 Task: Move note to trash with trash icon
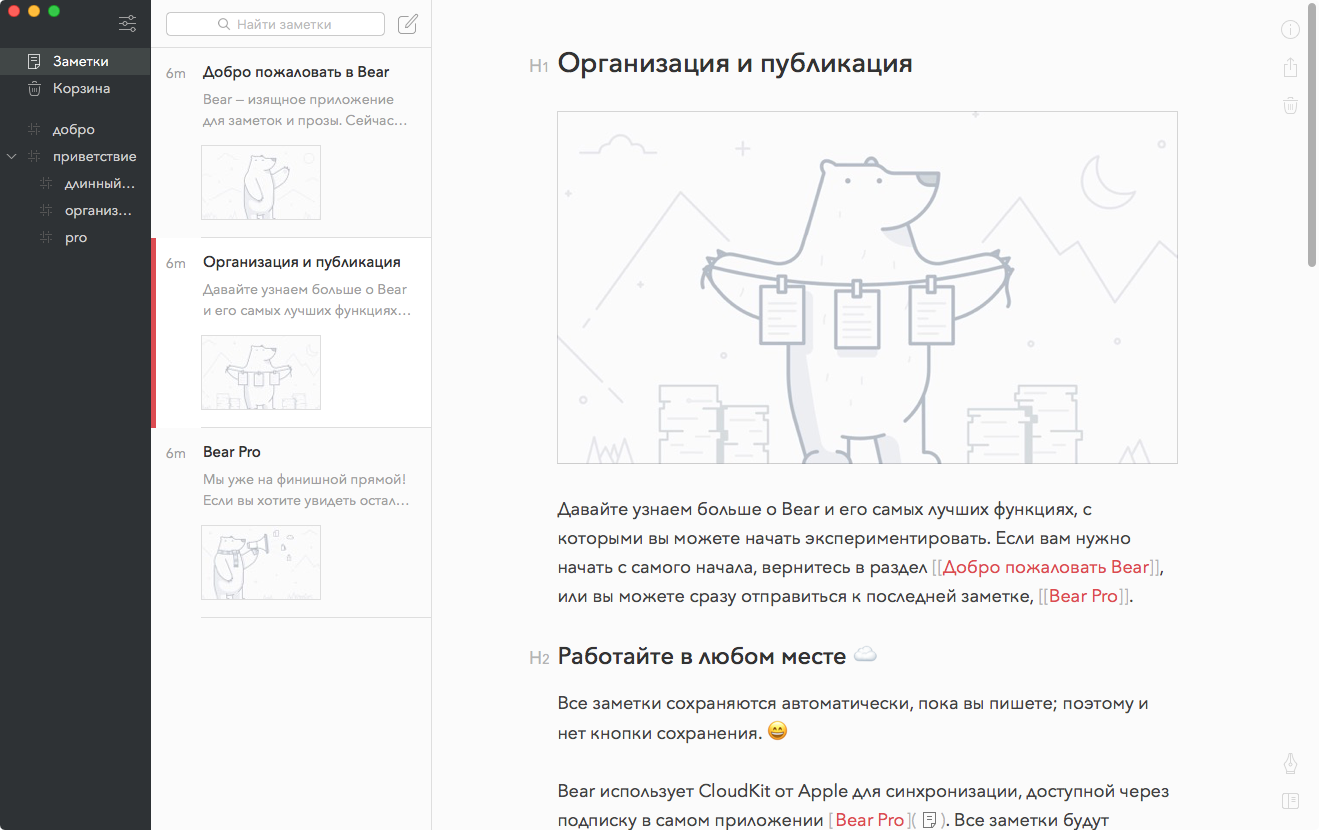(1291, 105)
